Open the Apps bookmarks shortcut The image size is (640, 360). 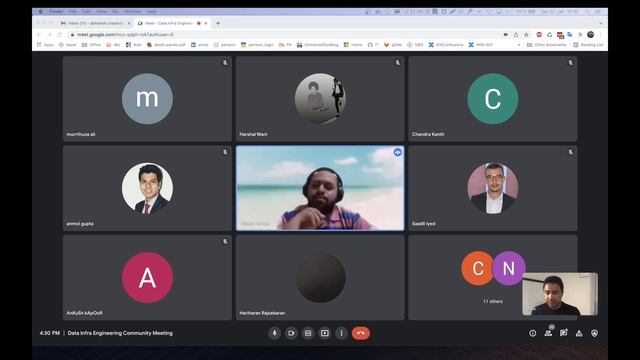point(45,45)
